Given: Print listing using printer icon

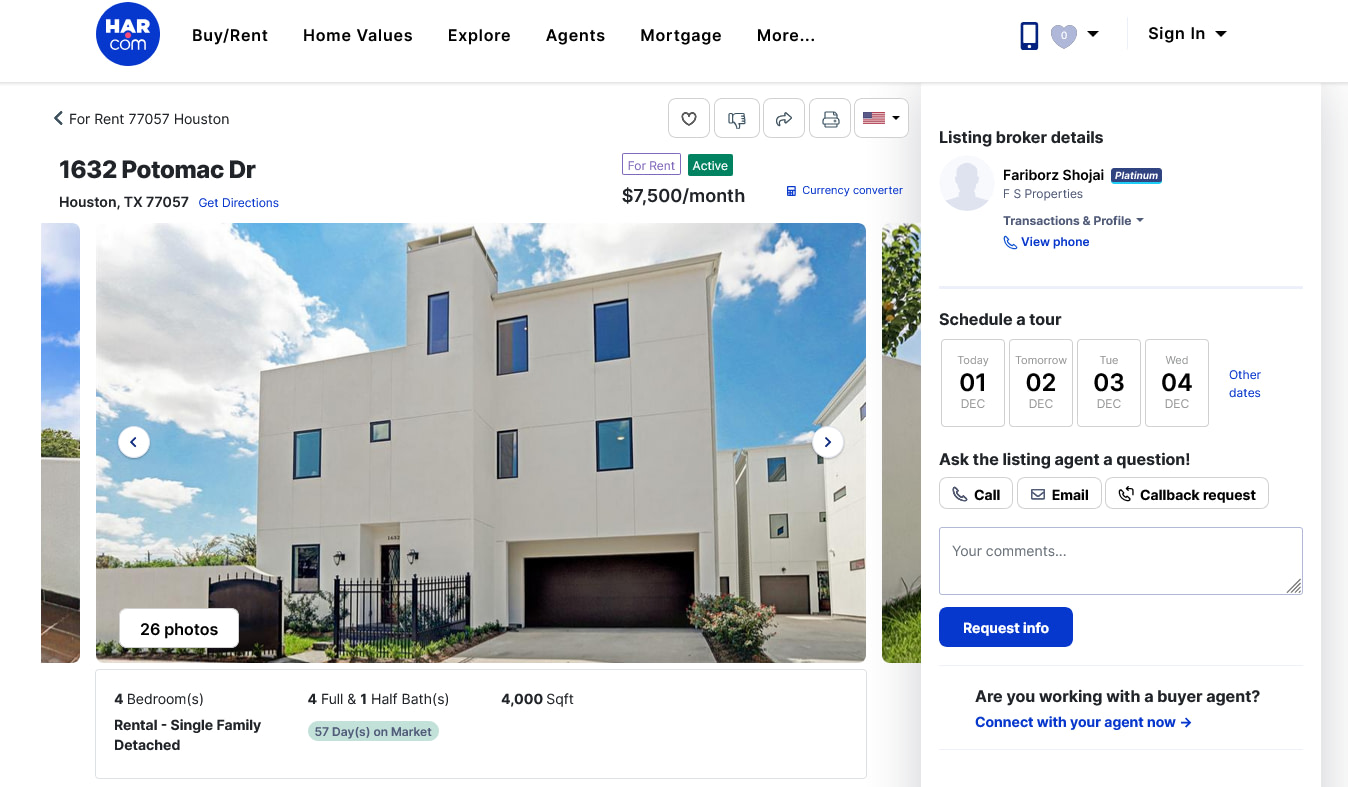Looking at the screenshot, I should 830,118.
